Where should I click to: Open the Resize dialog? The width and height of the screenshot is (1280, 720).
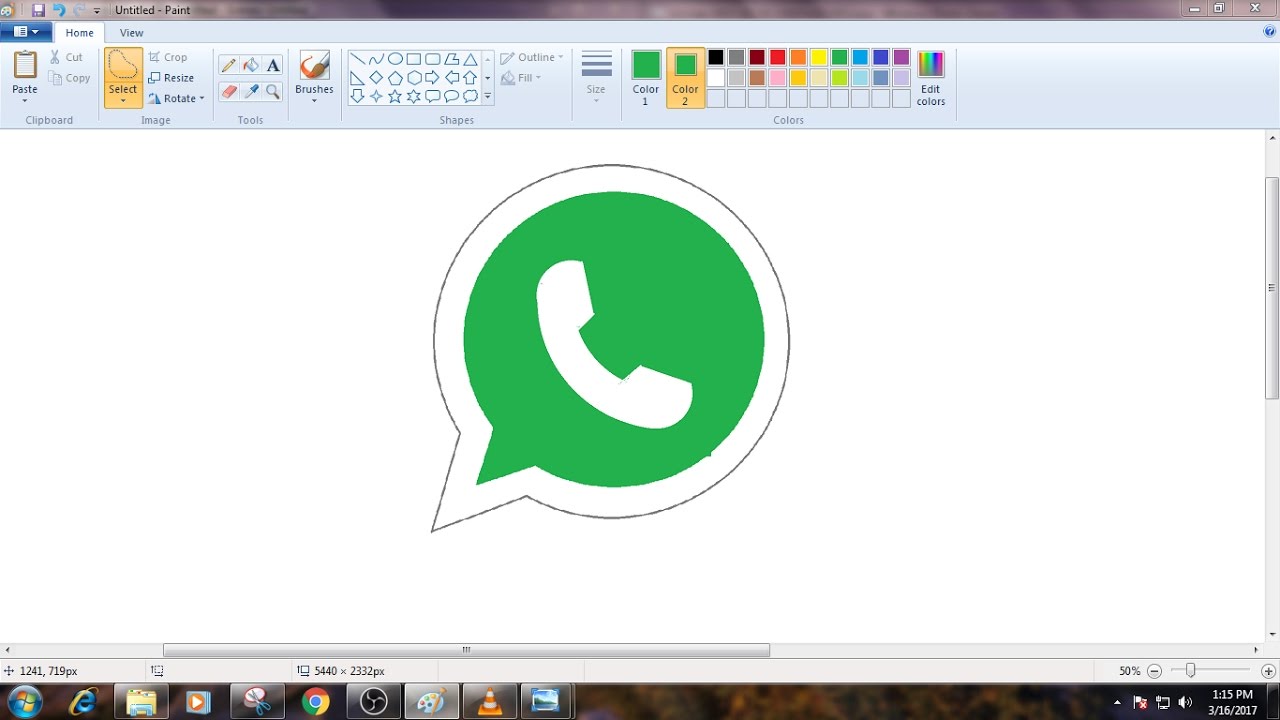tap(172, 77)
